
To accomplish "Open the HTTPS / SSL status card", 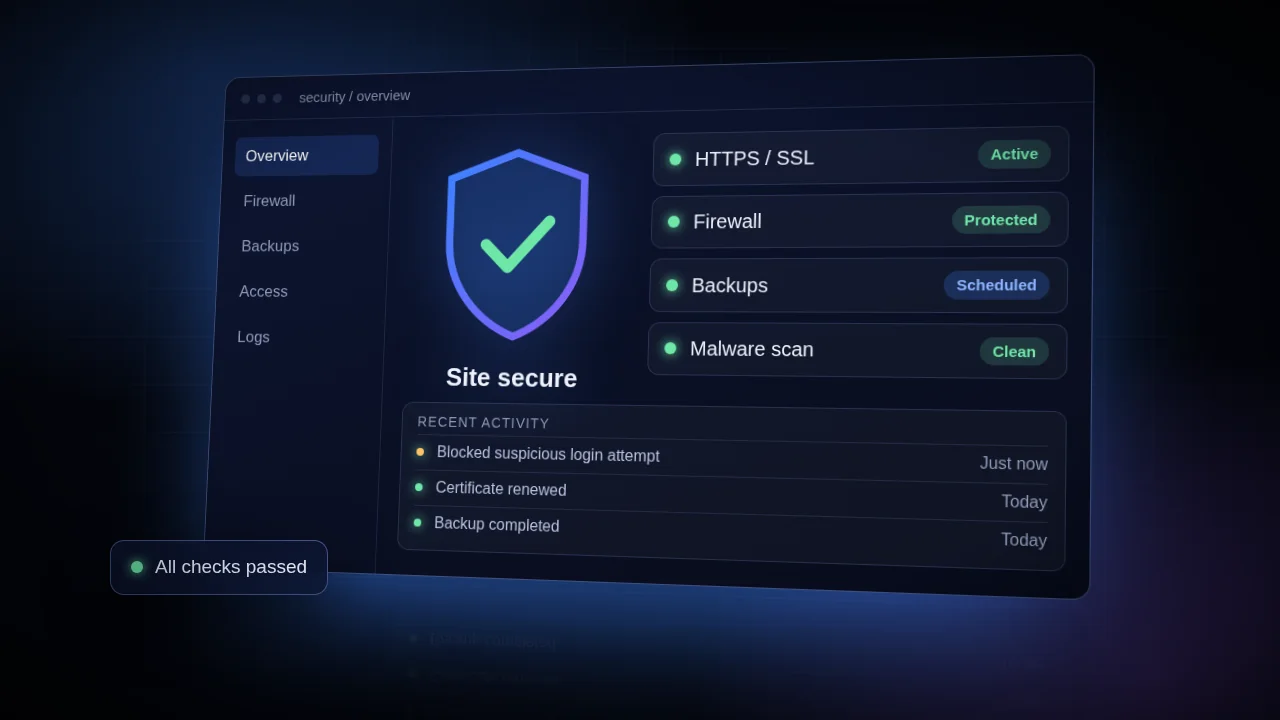I will (x=861, y=156).
